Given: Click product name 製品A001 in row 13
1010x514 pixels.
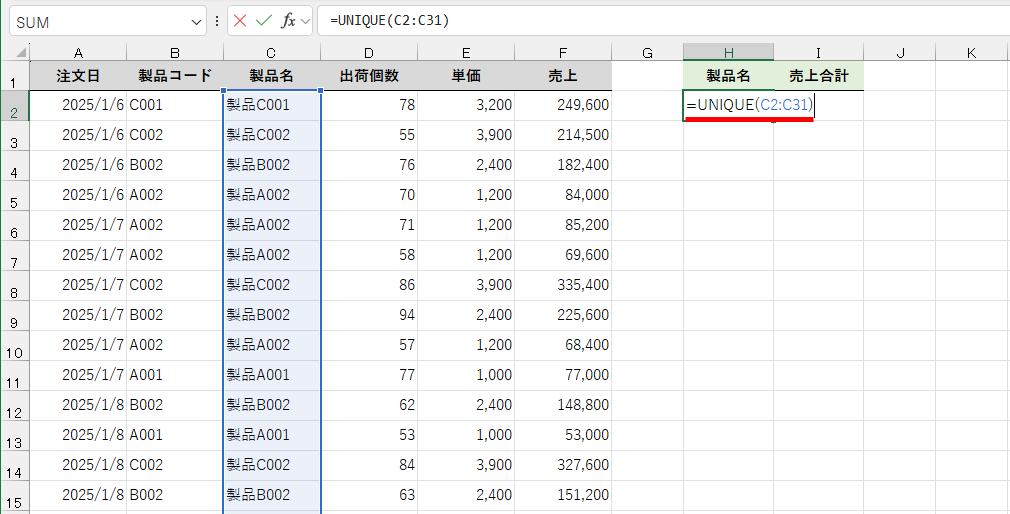Looking at the screenshot, I should (272, 436).
